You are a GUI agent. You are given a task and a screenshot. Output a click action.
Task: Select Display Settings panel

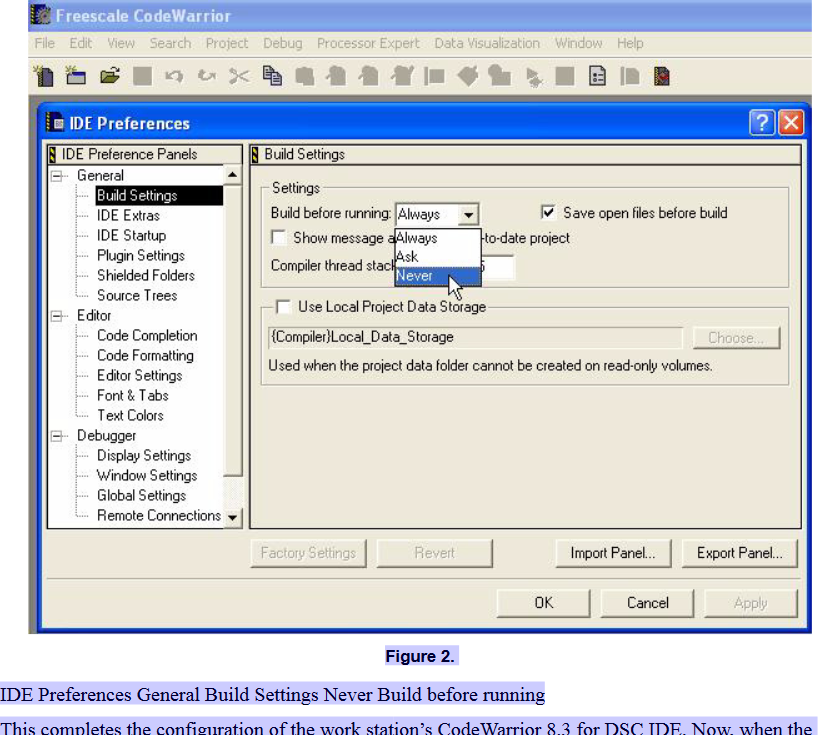[x=144, y=456]
